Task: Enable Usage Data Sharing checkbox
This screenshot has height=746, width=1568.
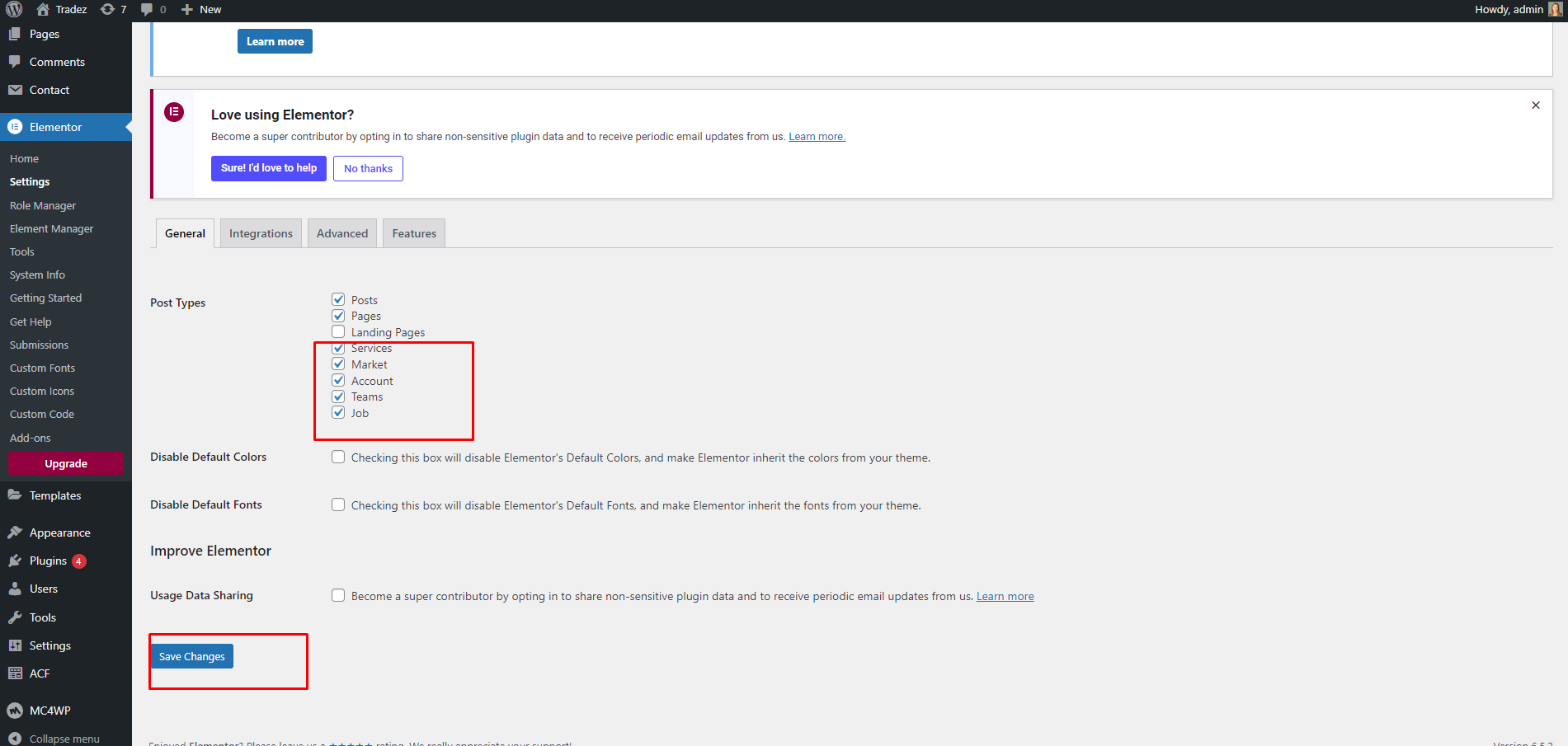Action: tap(338, 595)
